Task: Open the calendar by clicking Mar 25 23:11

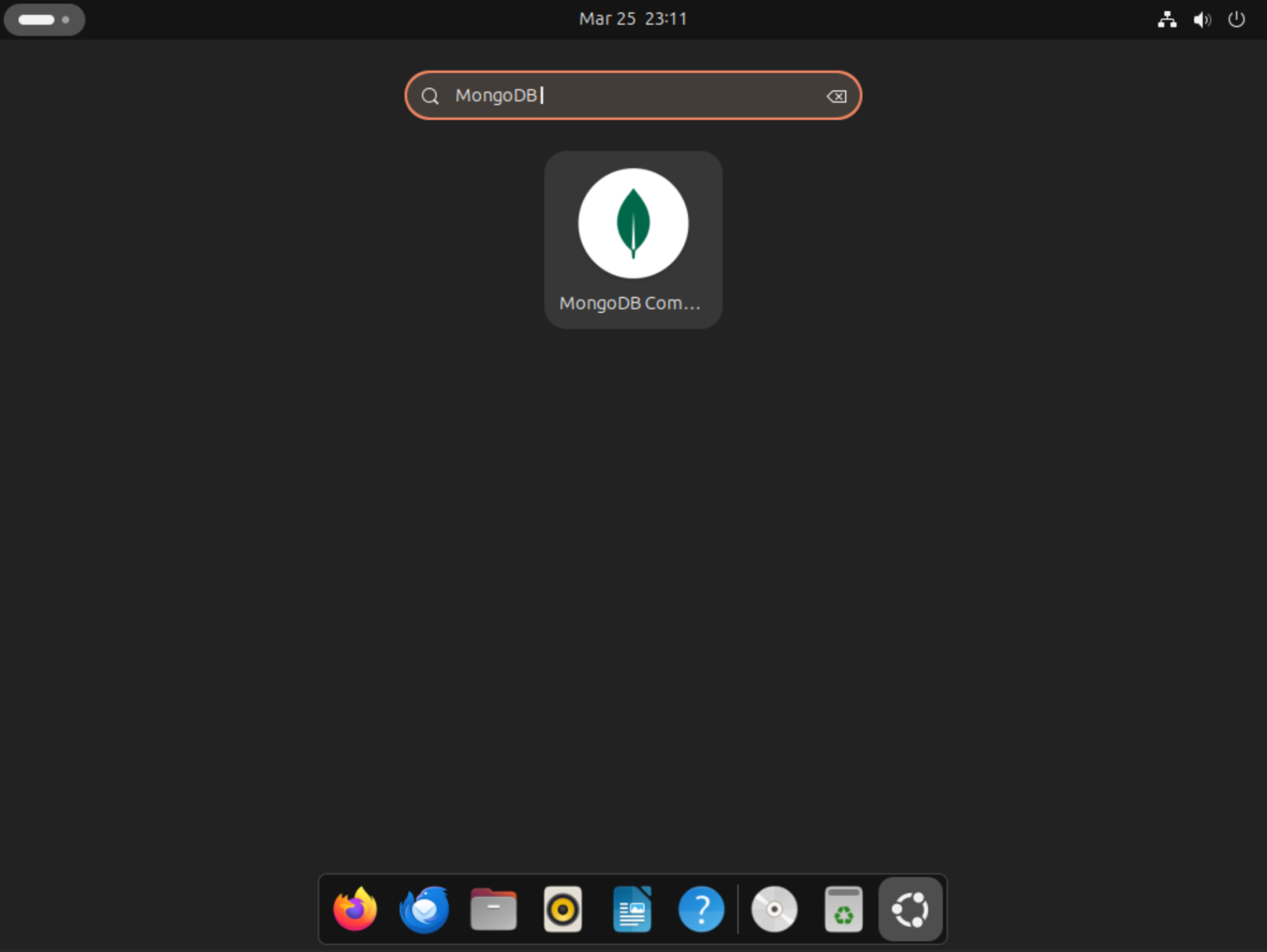Action: pos(633,18)
